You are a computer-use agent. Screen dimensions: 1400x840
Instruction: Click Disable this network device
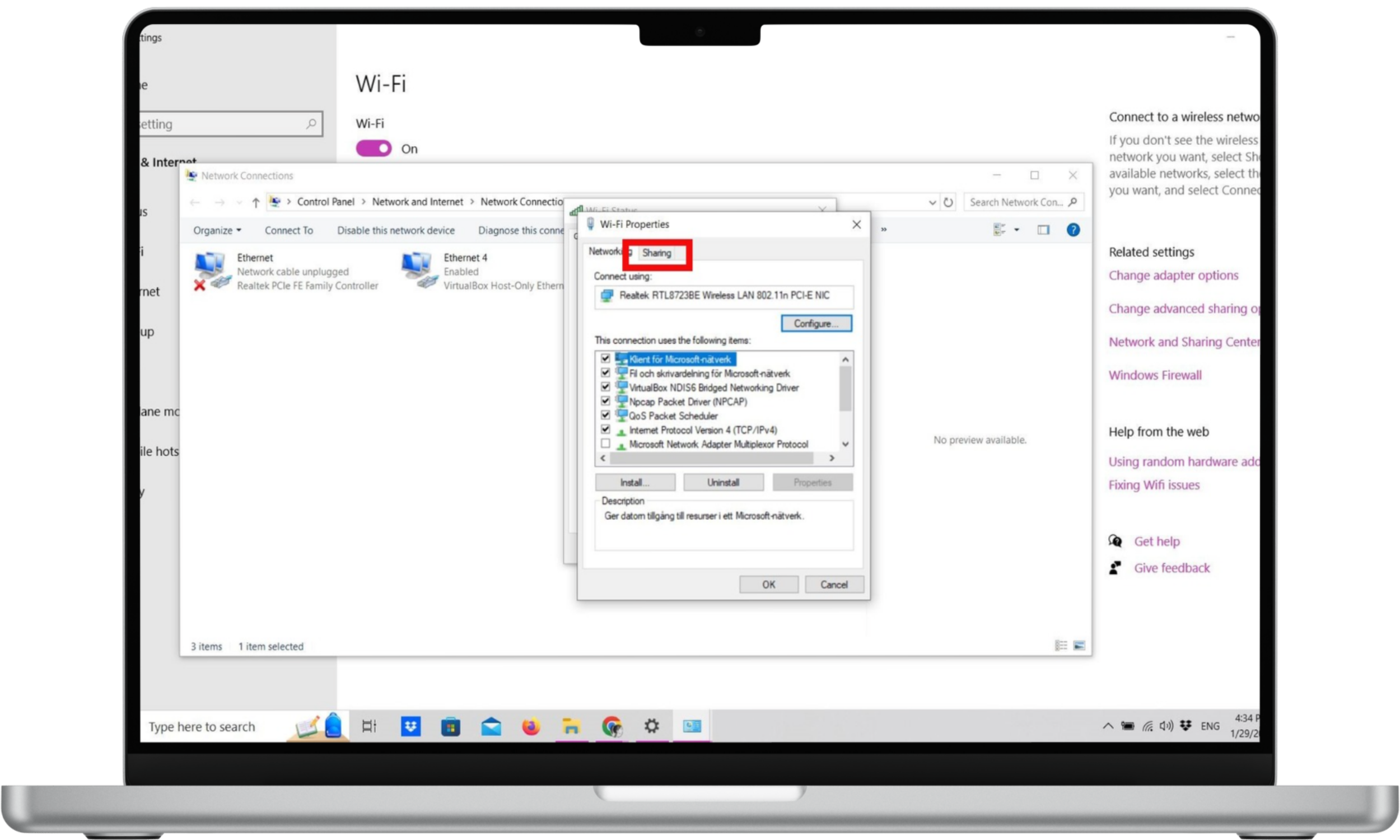[395, 230]
